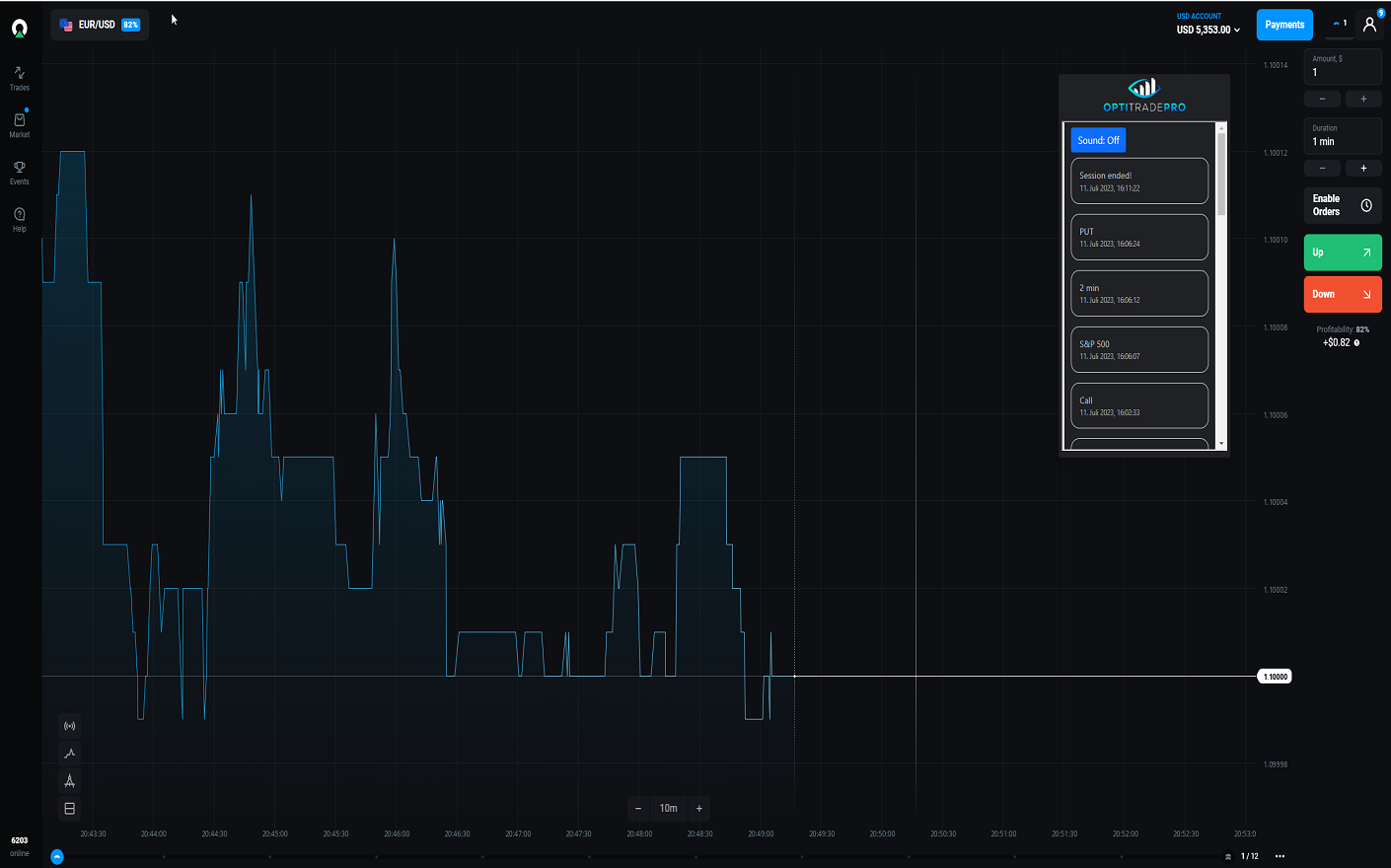Image resolution: width=1391 pixels, height=868 pixels.
Task: Select the Session ended! notification card
Action: click(1139, 181)
